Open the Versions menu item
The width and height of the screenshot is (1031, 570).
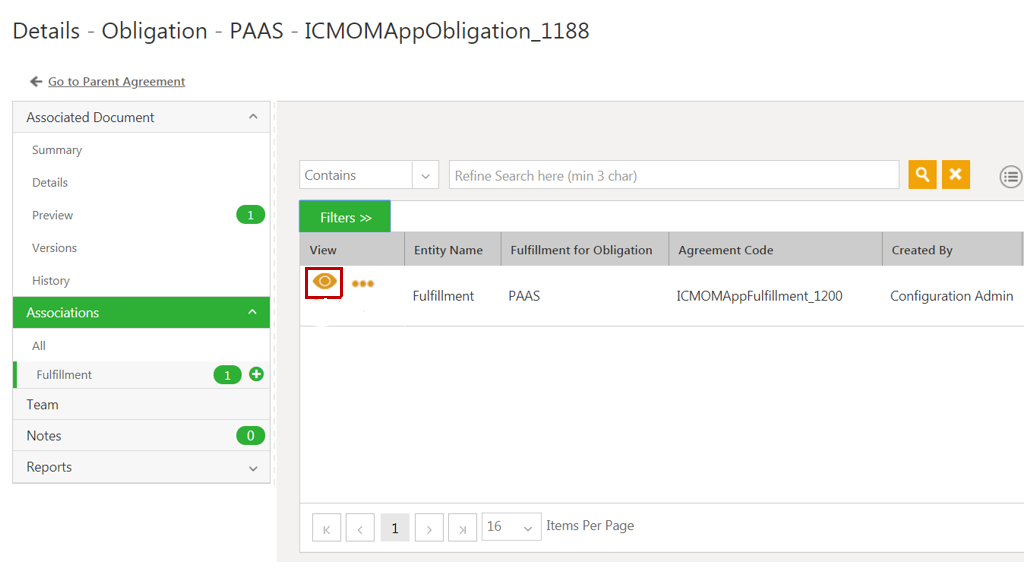[54, 248]
